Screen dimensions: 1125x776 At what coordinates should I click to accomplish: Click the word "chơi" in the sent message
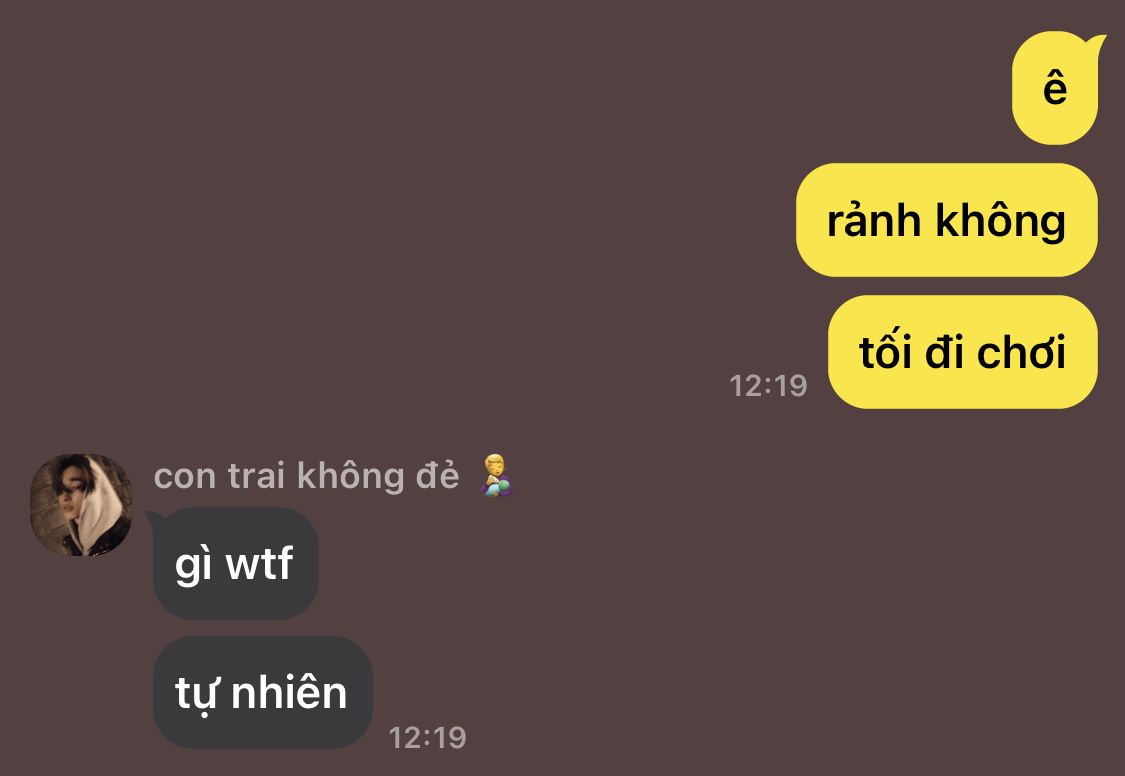[x=1022, y=352]
